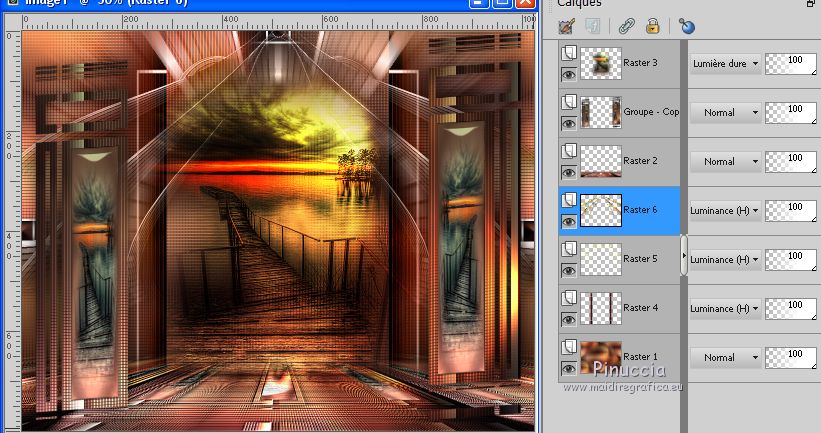The image size is (821, 433).
Task: Click the layer type icon of Raster 3
Action: tap(569, 53)
